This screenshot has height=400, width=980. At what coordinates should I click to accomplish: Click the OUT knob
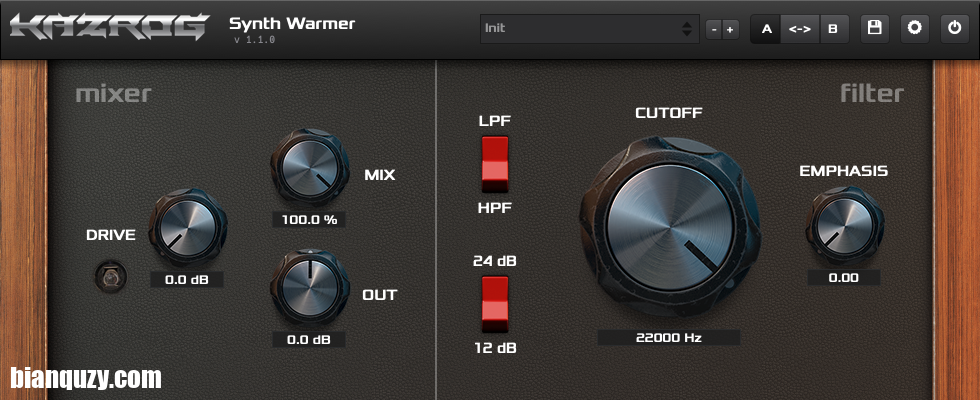point(309,286)
